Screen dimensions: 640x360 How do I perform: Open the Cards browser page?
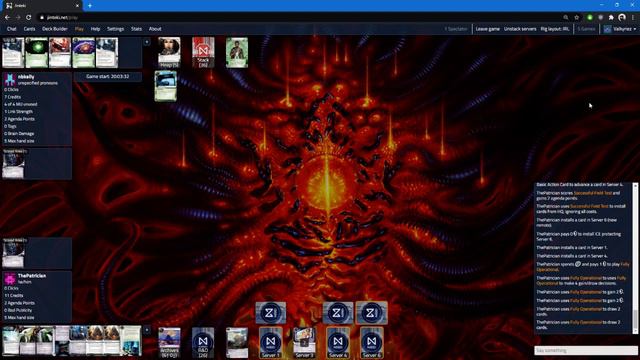click(29, 29)
